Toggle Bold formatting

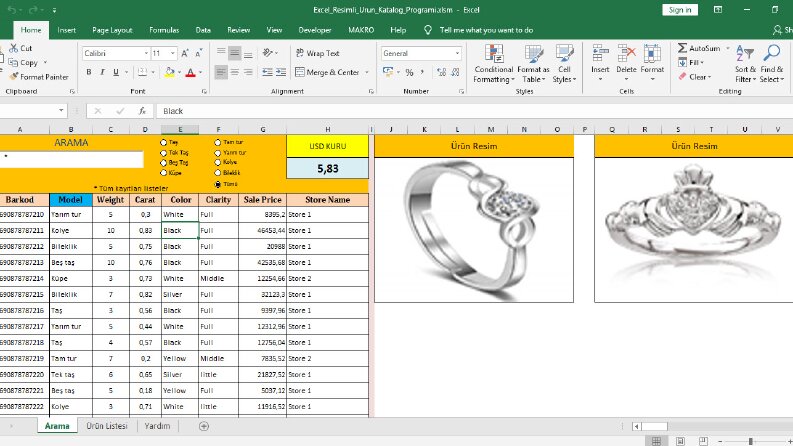coord(89,72)
